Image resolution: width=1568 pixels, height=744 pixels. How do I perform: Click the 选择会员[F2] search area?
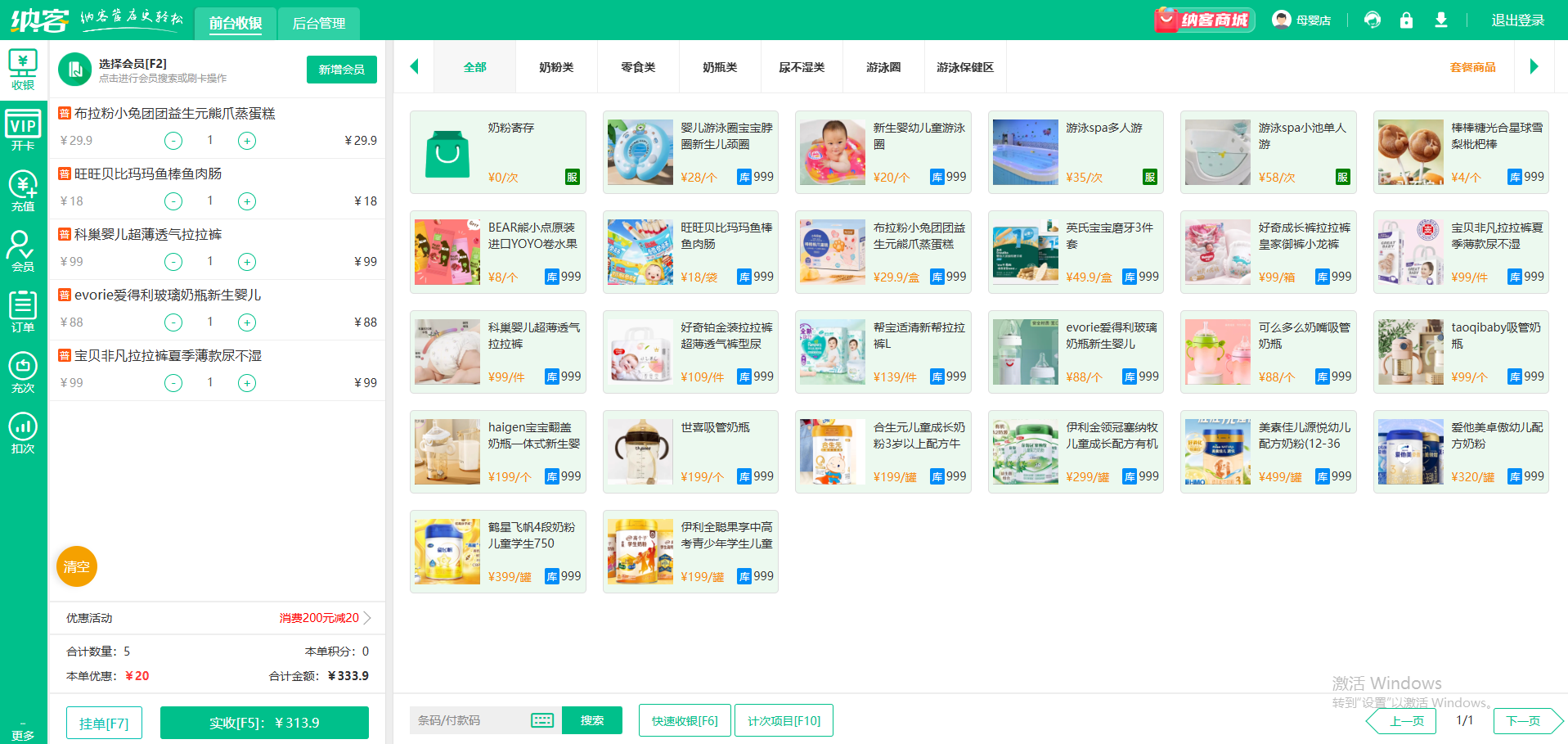[x=163, y=70]
